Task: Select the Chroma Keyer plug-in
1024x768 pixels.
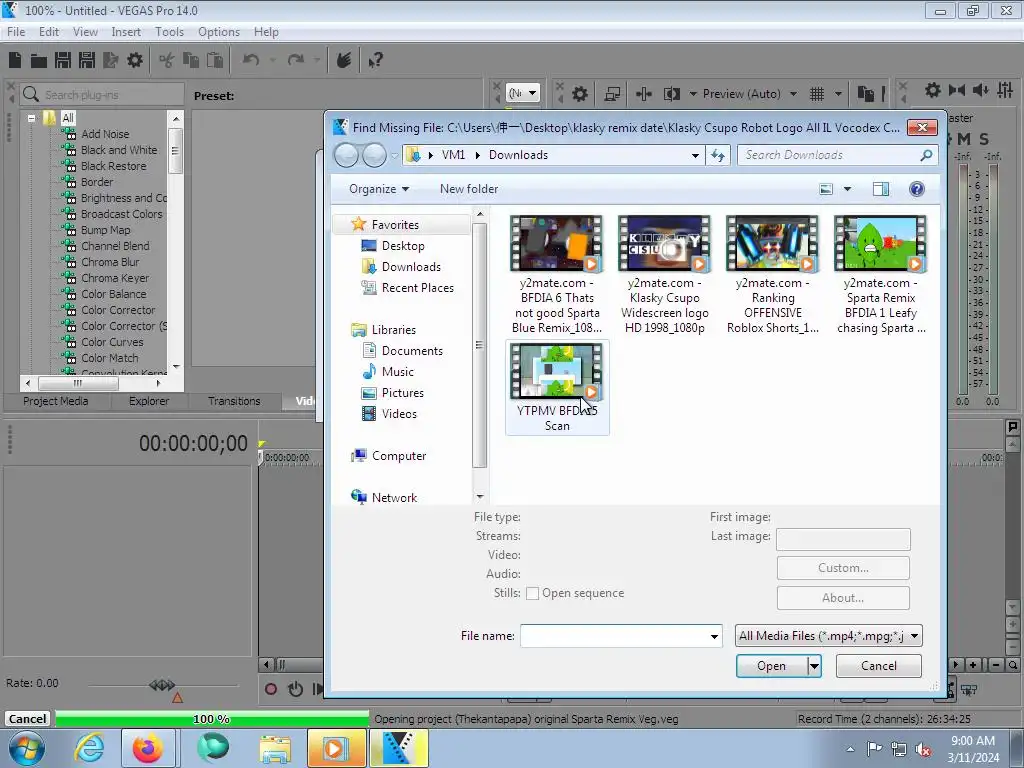Action: click(115, 278)
